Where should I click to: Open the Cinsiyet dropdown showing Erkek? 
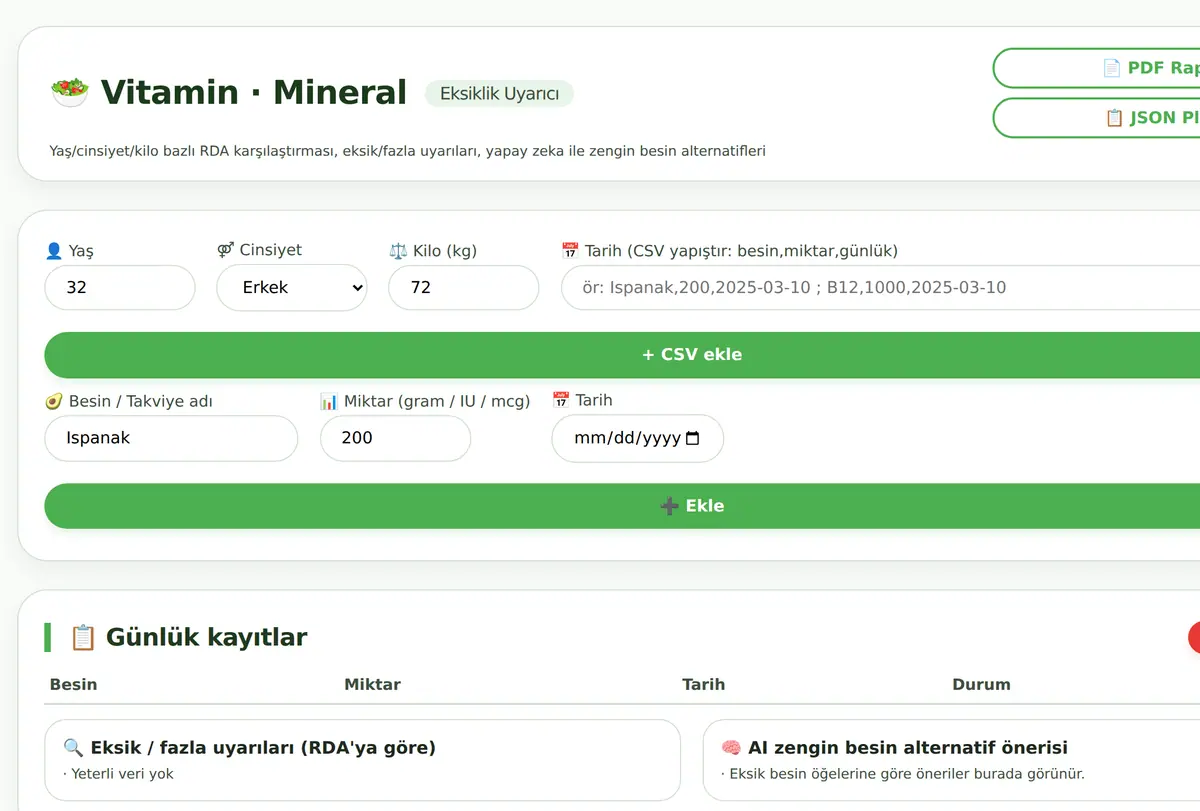[x=292, y=287]
